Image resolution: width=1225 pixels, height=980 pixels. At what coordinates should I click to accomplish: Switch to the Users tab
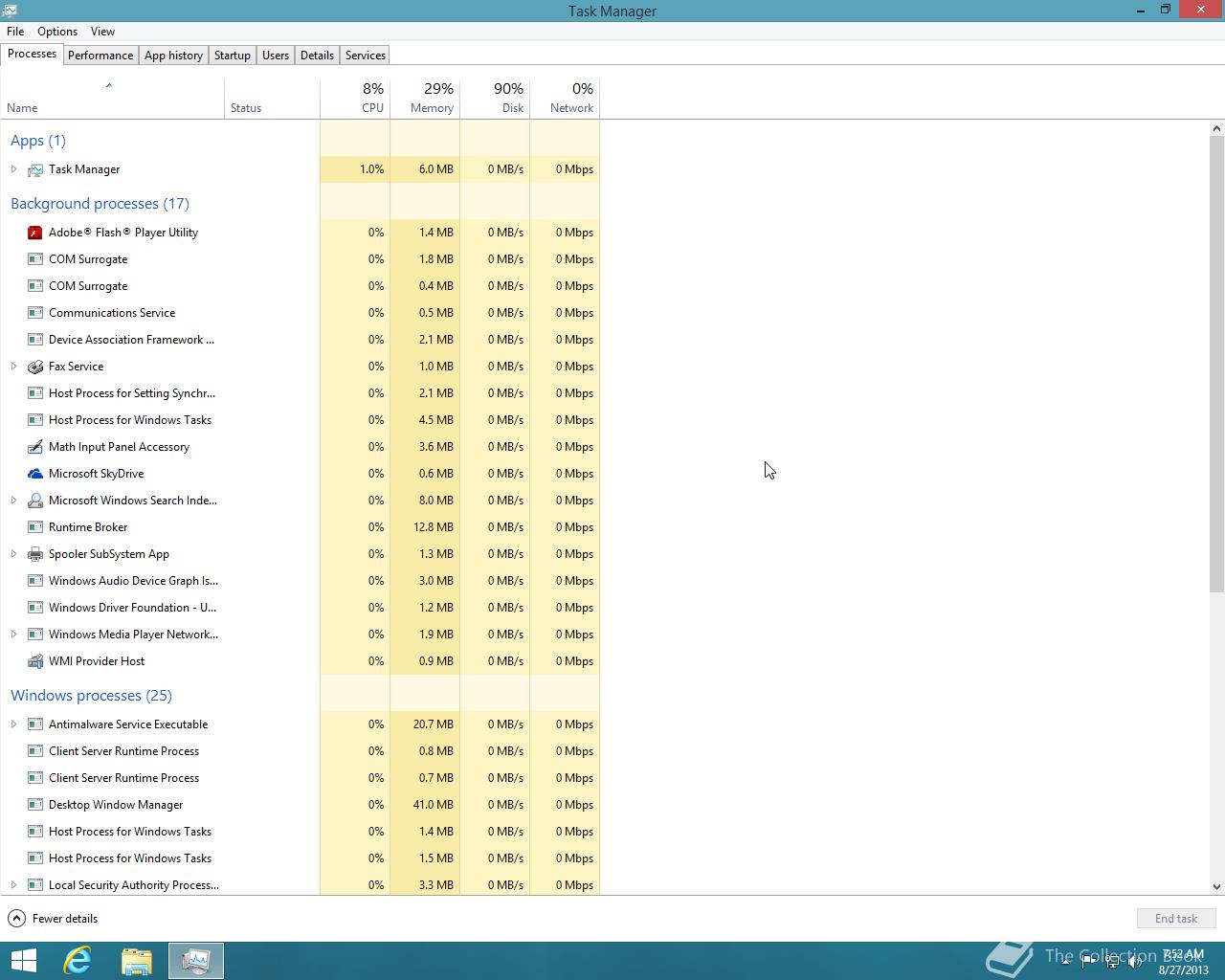pyautogui.click(x=276, y=56)
